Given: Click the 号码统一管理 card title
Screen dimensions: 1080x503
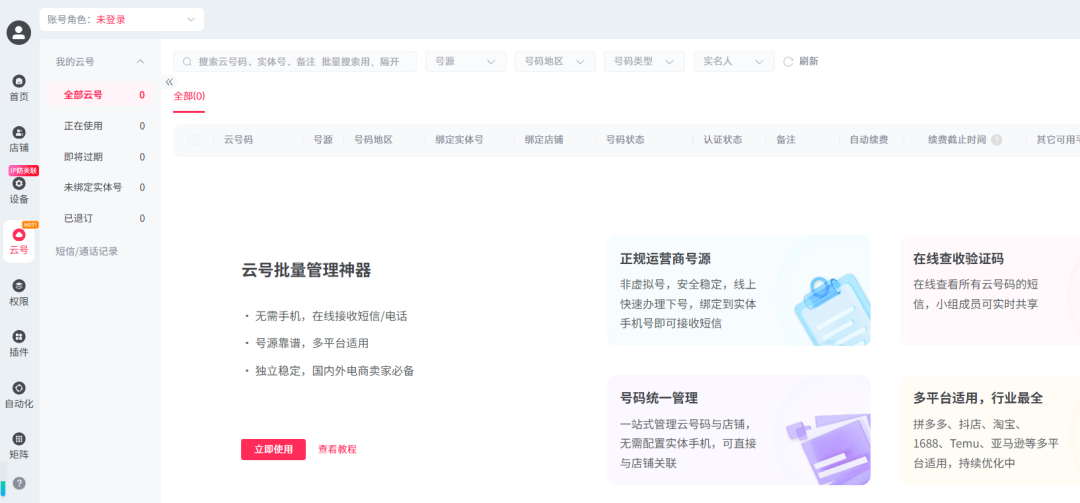Looking at the screenshot, I should click(x=659, y=398).
